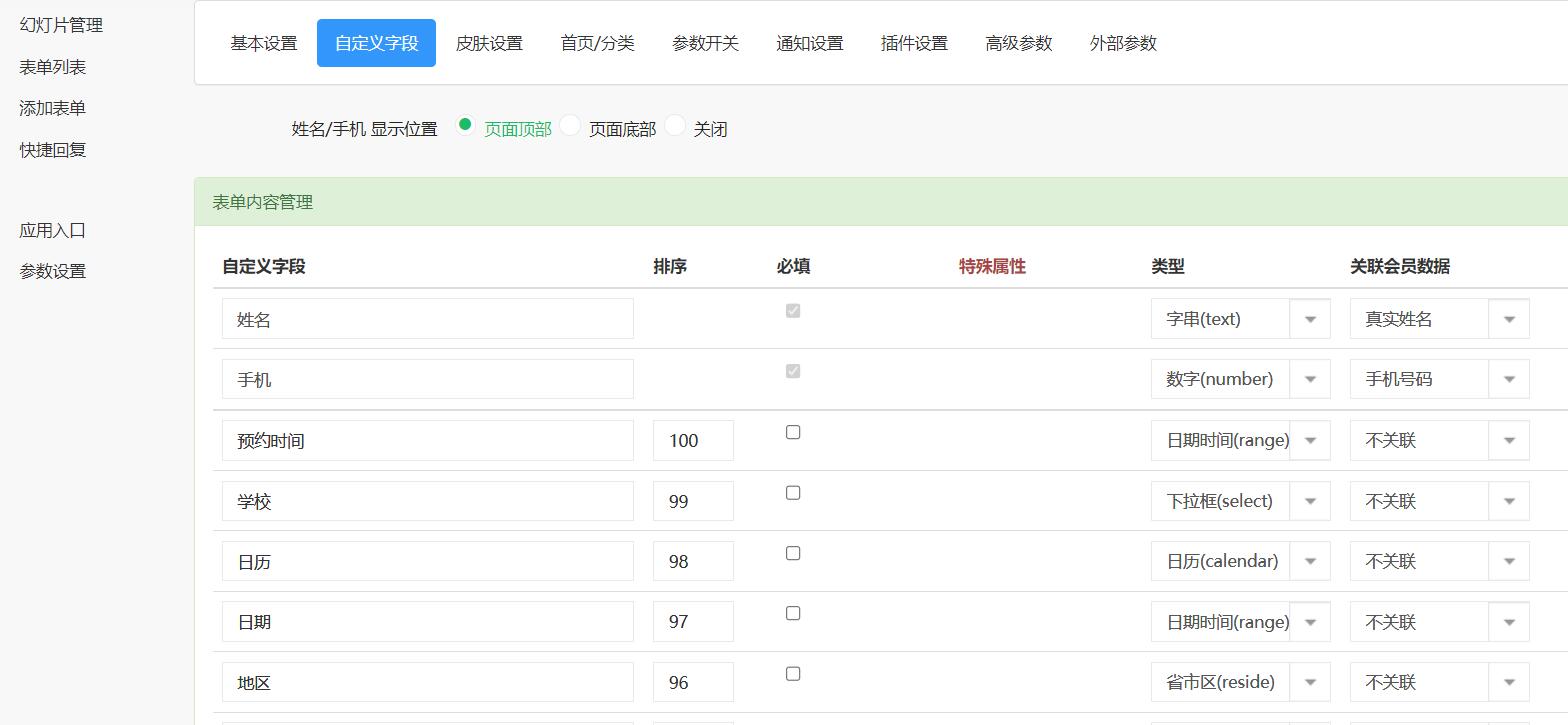
Task: Focus the 日期 field name input
Action: (428, 622)
